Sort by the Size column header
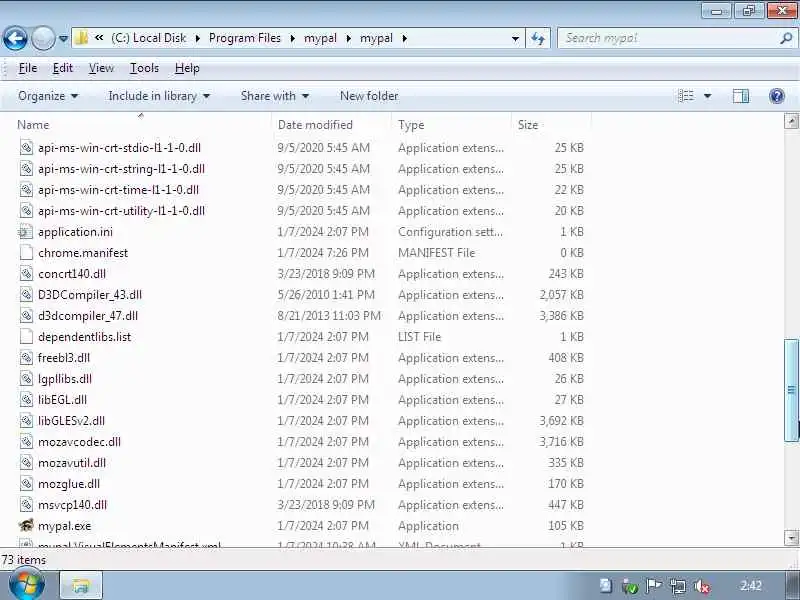The width and height of the screenshot is (800, 600). (x=528, y=125)
